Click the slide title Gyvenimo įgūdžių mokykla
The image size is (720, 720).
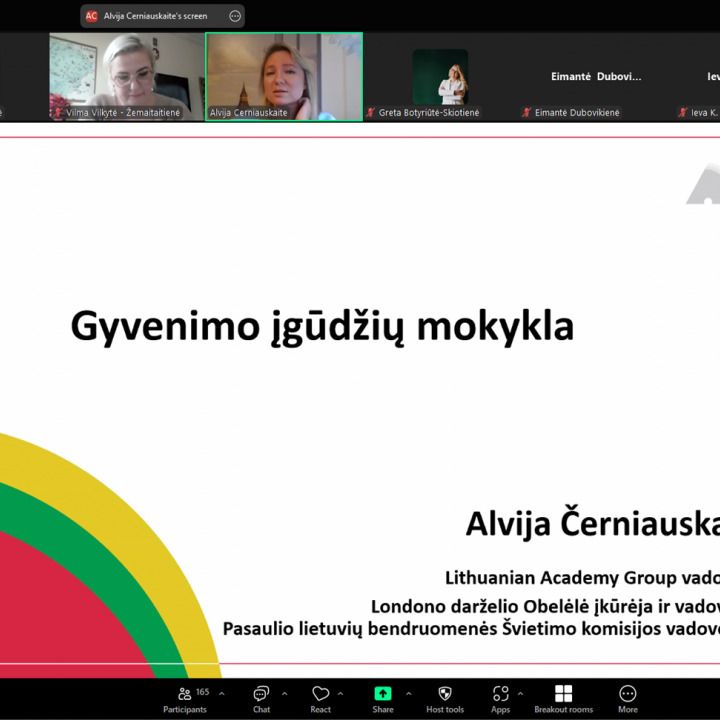click(x=322, y=326)
